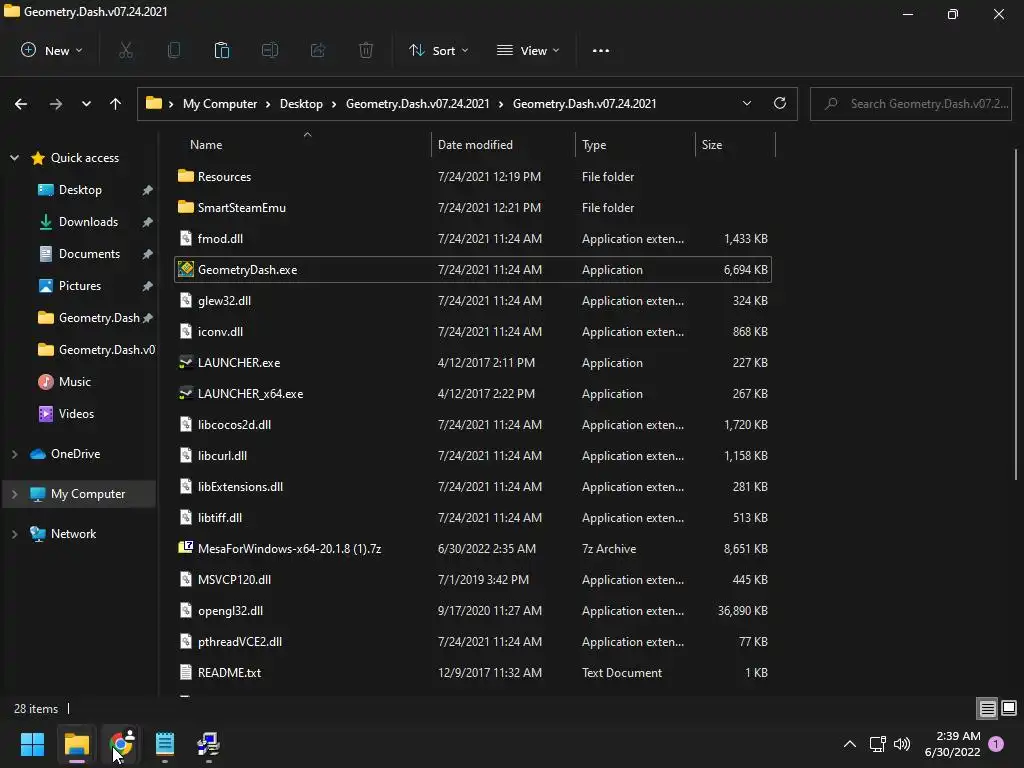This screenshot has height=768, width=1024.
Task: Open recent locations dropdown chevron
Action: [86, 104]
